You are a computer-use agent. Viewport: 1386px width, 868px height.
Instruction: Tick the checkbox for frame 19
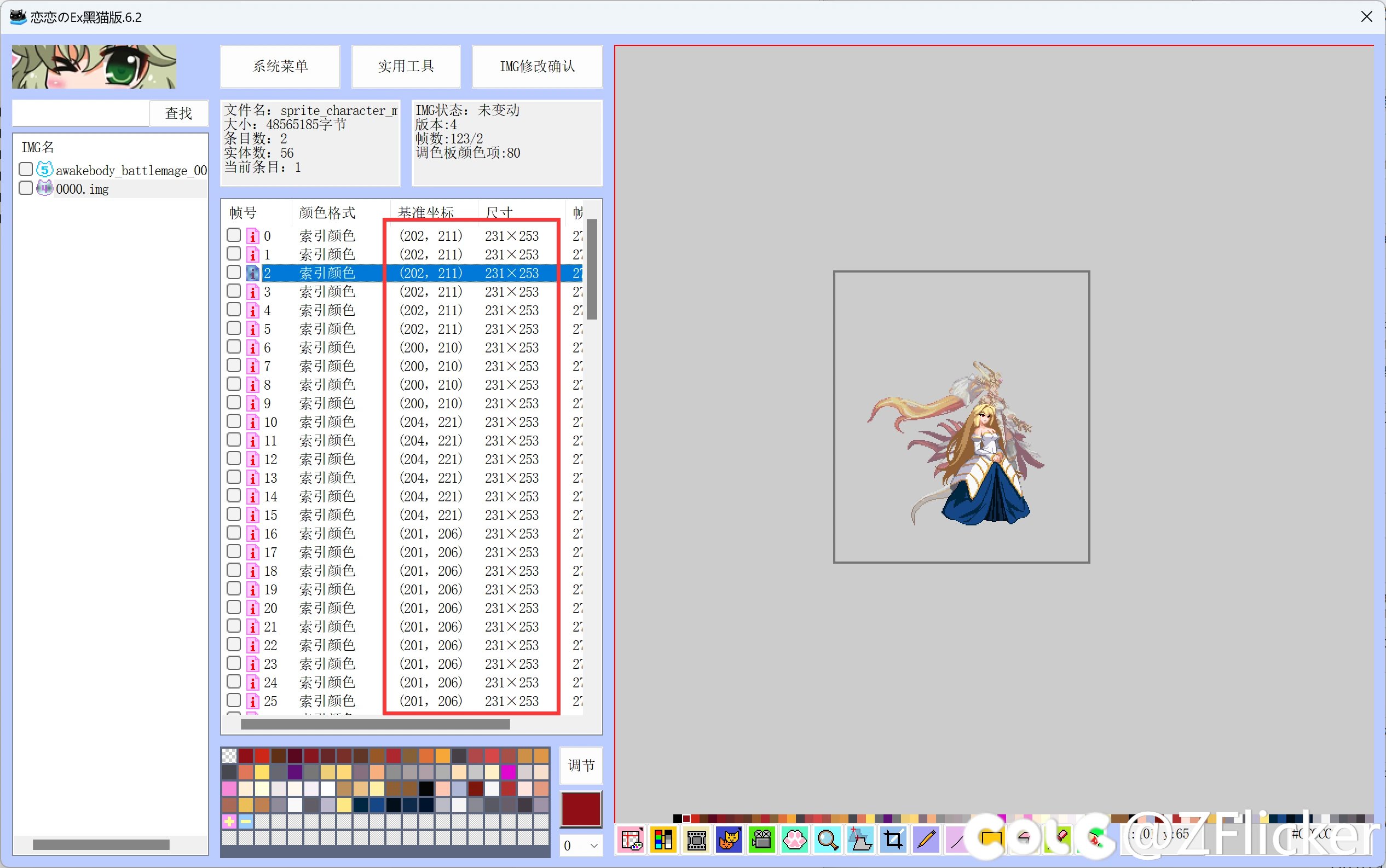(234, 588)
